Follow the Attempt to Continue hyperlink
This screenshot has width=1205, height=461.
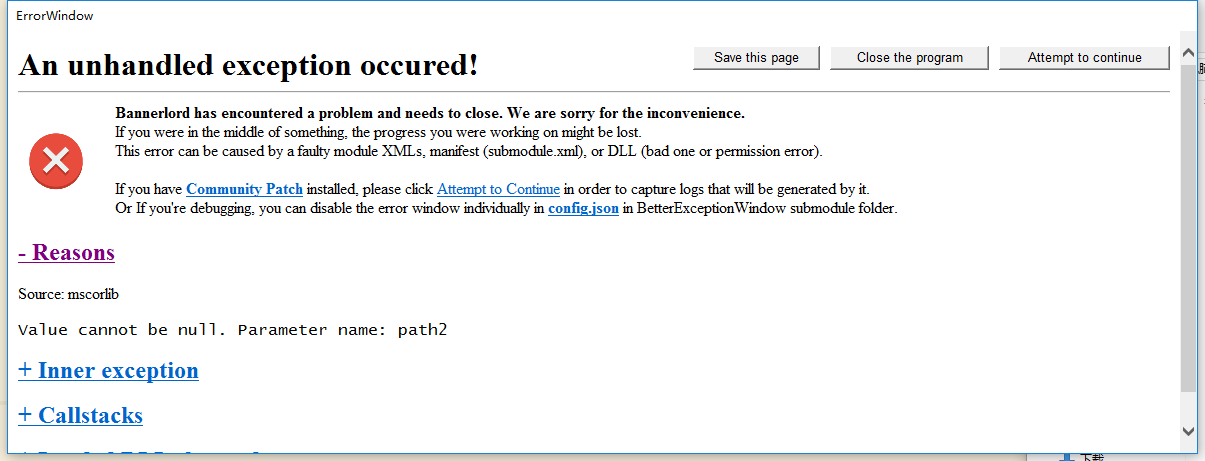(x=498, y=189)
